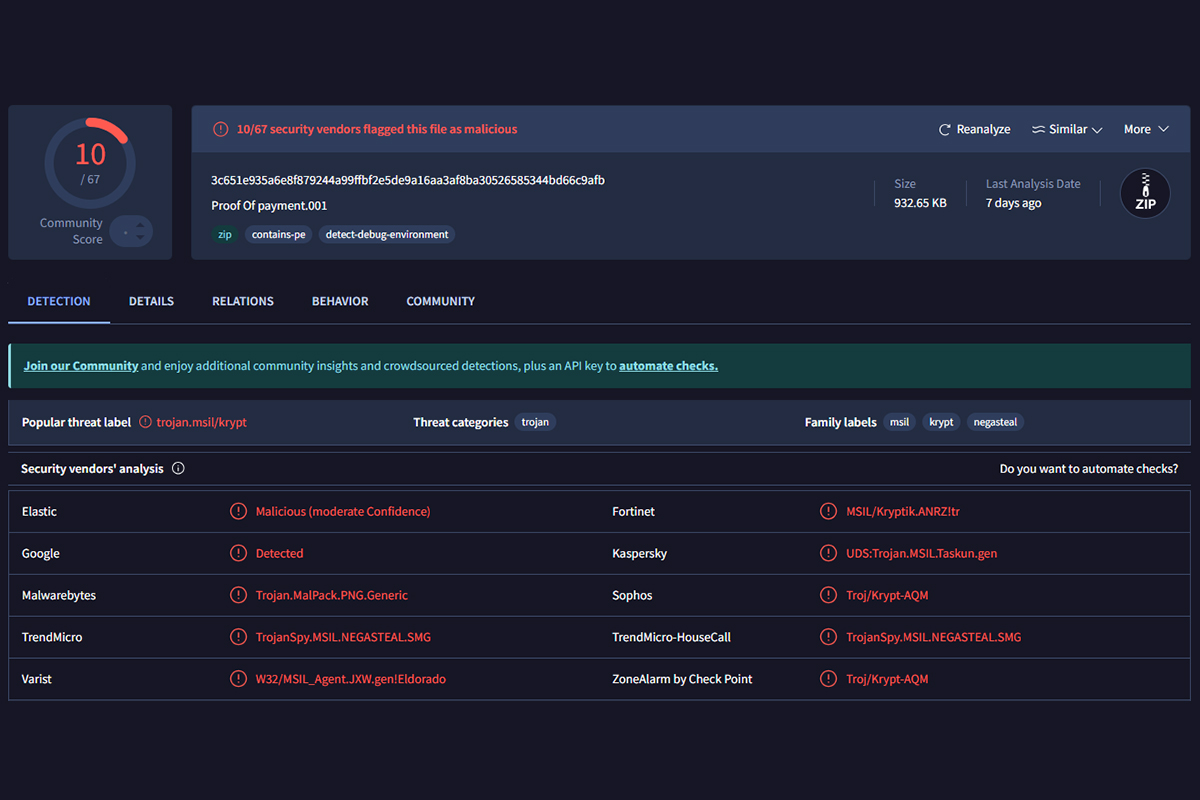Select the RELATIONS tab
1200x800 pixels.
[x=243, y=301]
